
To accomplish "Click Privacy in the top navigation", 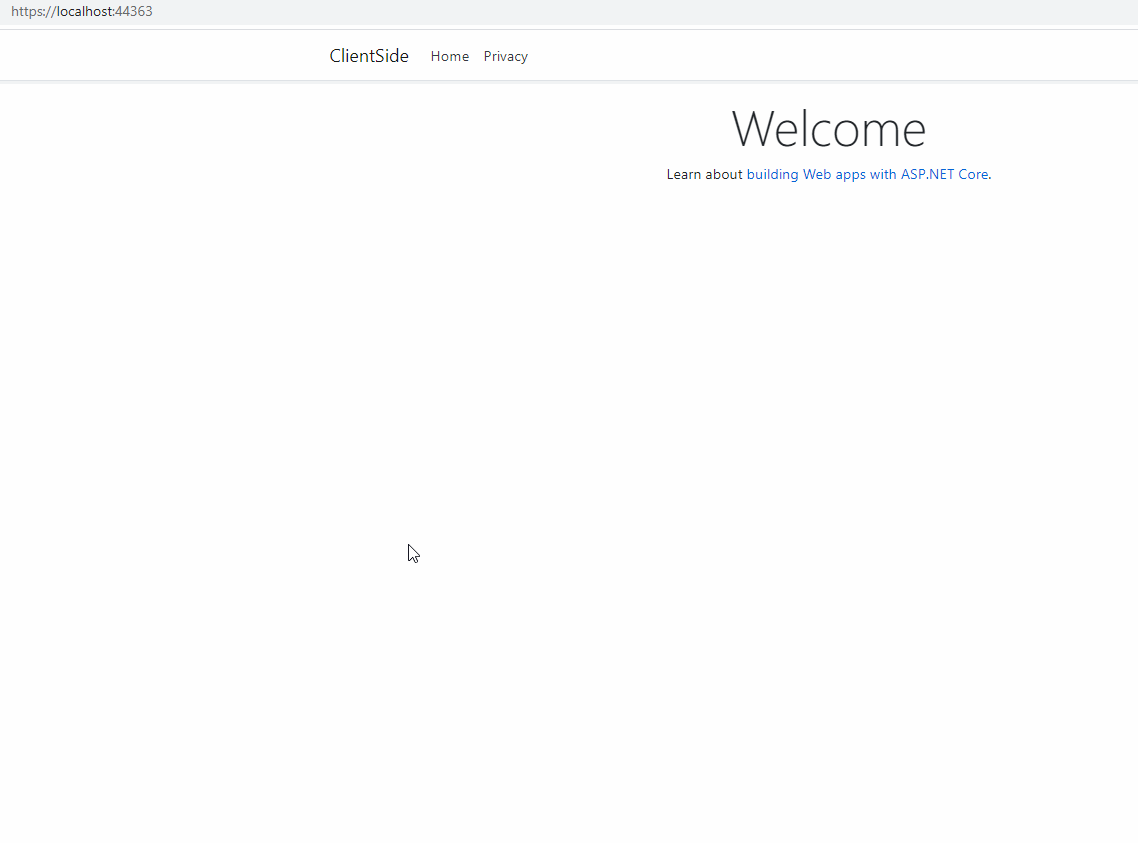I will point(505,56).
